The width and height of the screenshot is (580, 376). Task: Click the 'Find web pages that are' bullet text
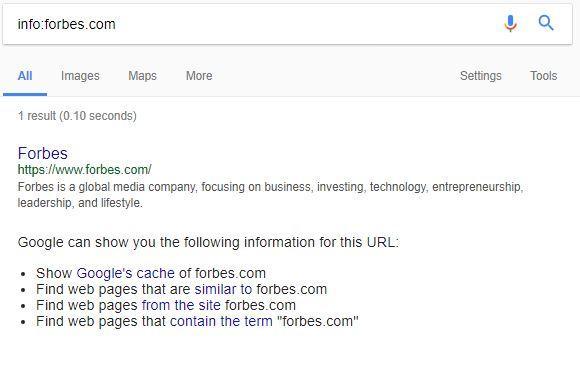tap(113, 289)
